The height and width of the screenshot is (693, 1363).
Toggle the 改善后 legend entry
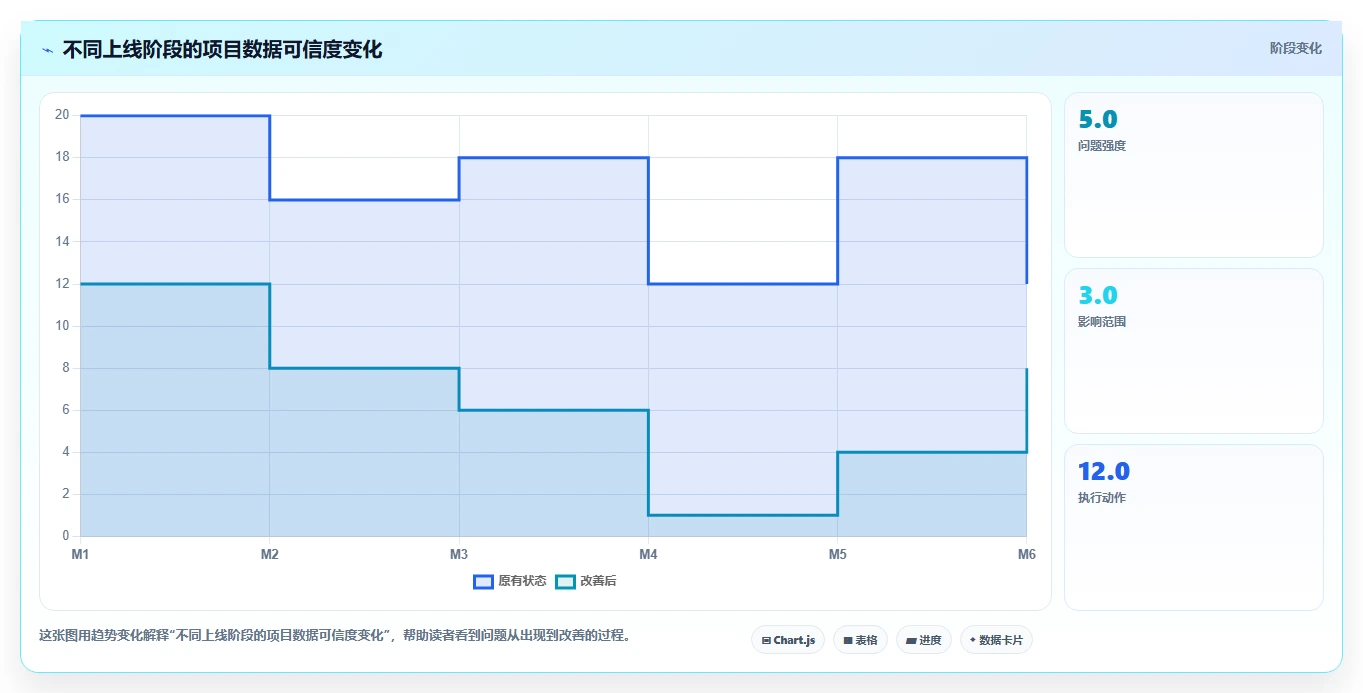click(x=586, y=581)
